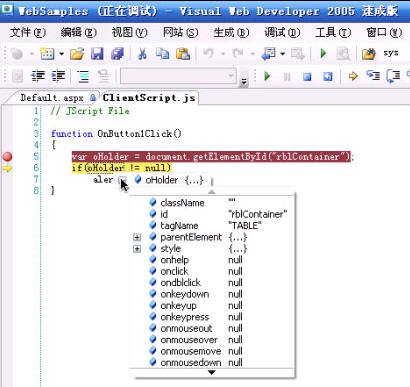Click the Copy icon in the toolbar
This screenshot has height=387, width=410.
click(163, 54)
